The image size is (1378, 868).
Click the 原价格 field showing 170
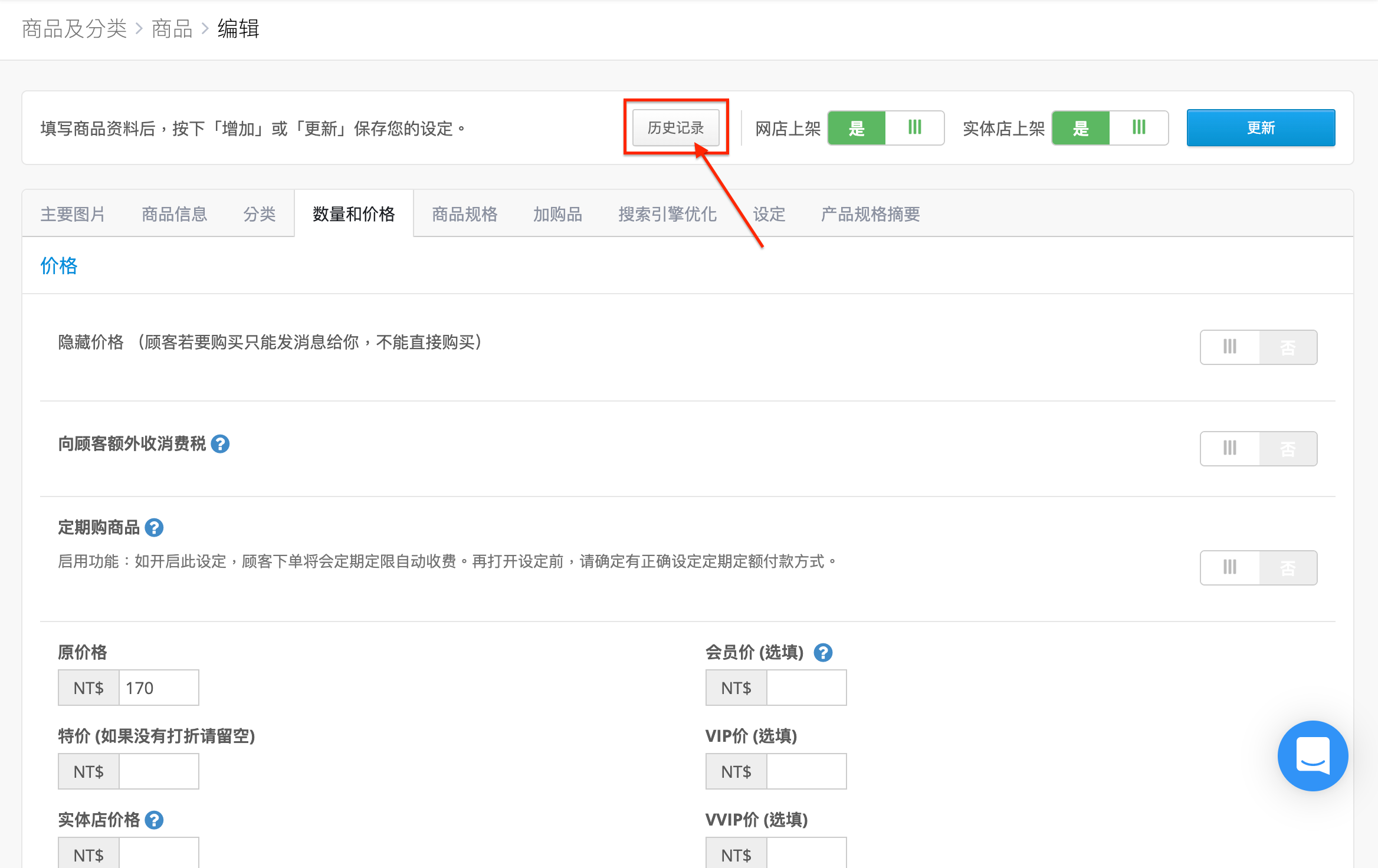pyautogui.click(x=159, y=688)
